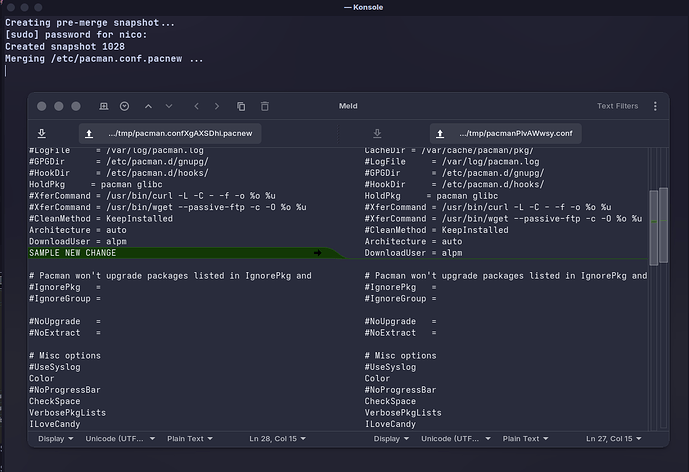Screen dimensions: 689x472
Task: Click wget #XferCommand line in left pane
Action: pyautogui.click(x=168, y=207)
